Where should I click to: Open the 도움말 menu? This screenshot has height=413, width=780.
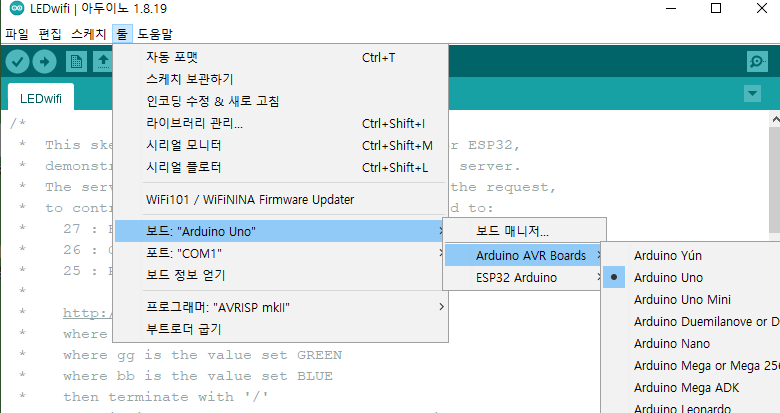pos(155,34)
